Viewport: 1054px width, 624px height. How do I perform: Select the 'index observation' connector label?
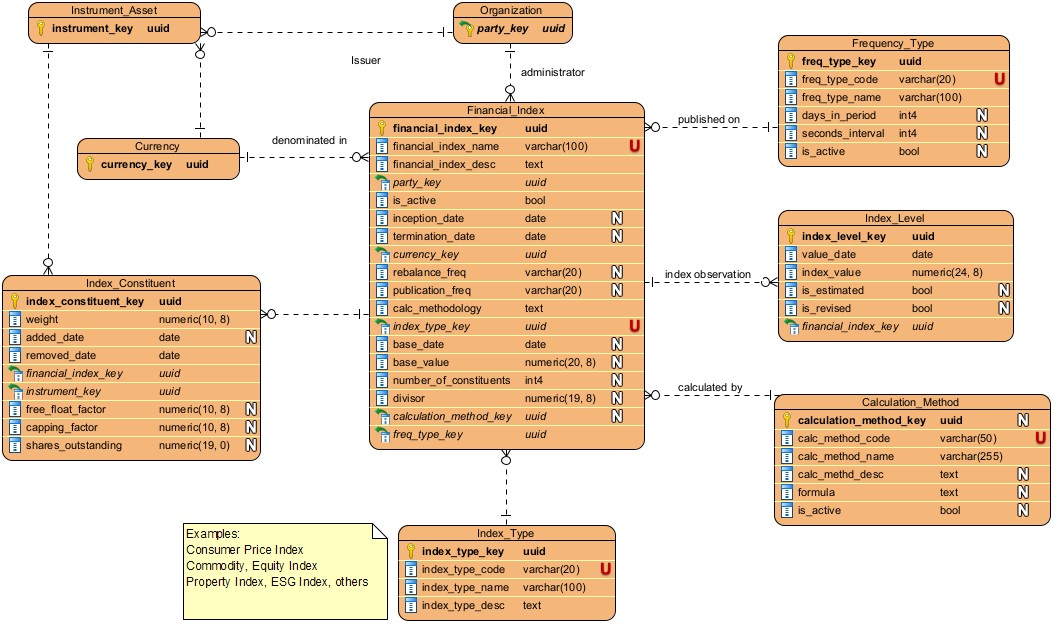click(x=707, y=274)
